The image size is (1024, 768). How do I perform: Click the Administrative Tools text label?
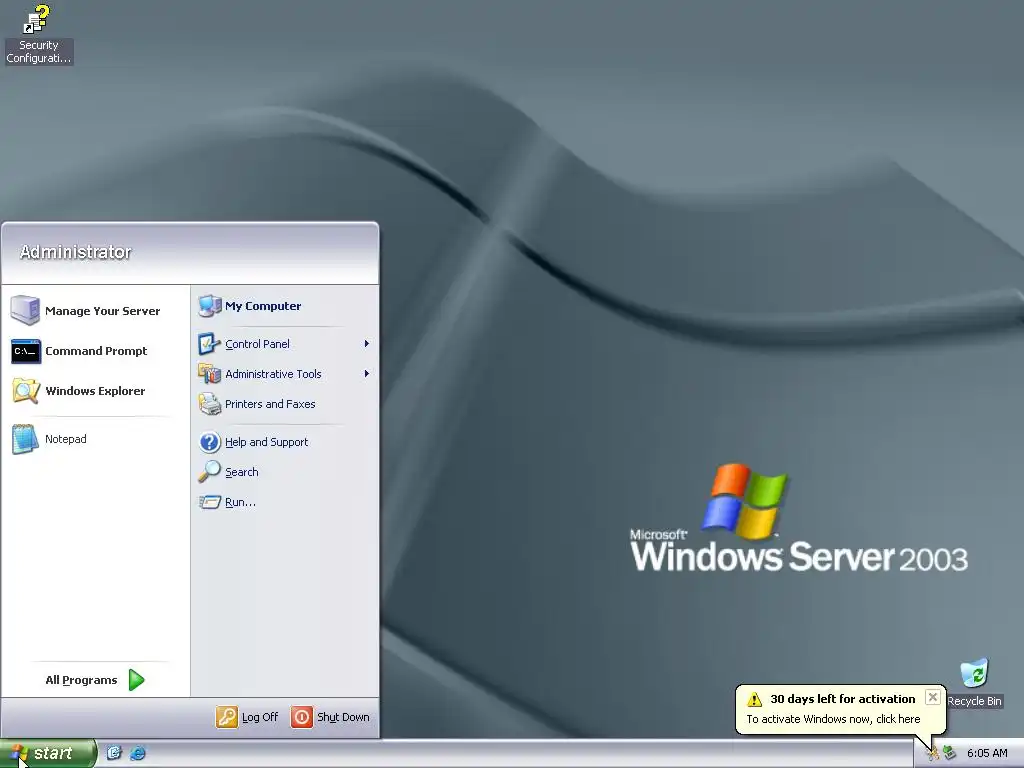[273, 374]
